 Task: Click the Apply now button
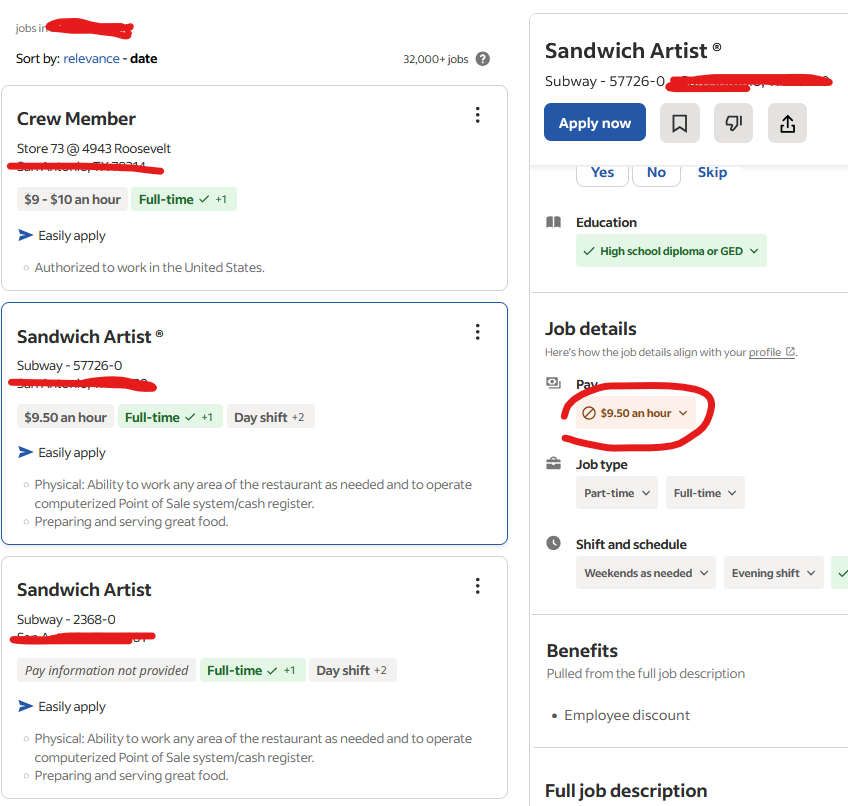click(x=594, y=123)
